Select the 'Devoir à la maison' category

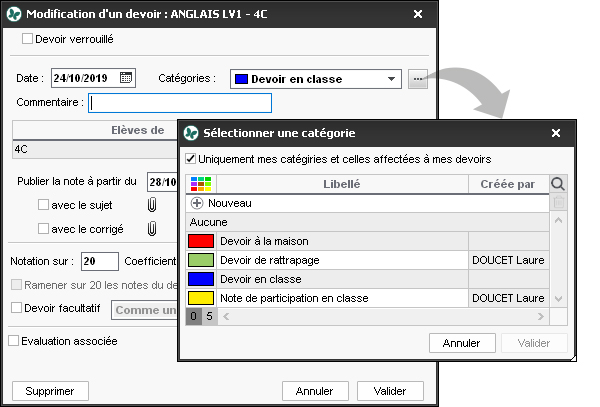click(367, 241)
